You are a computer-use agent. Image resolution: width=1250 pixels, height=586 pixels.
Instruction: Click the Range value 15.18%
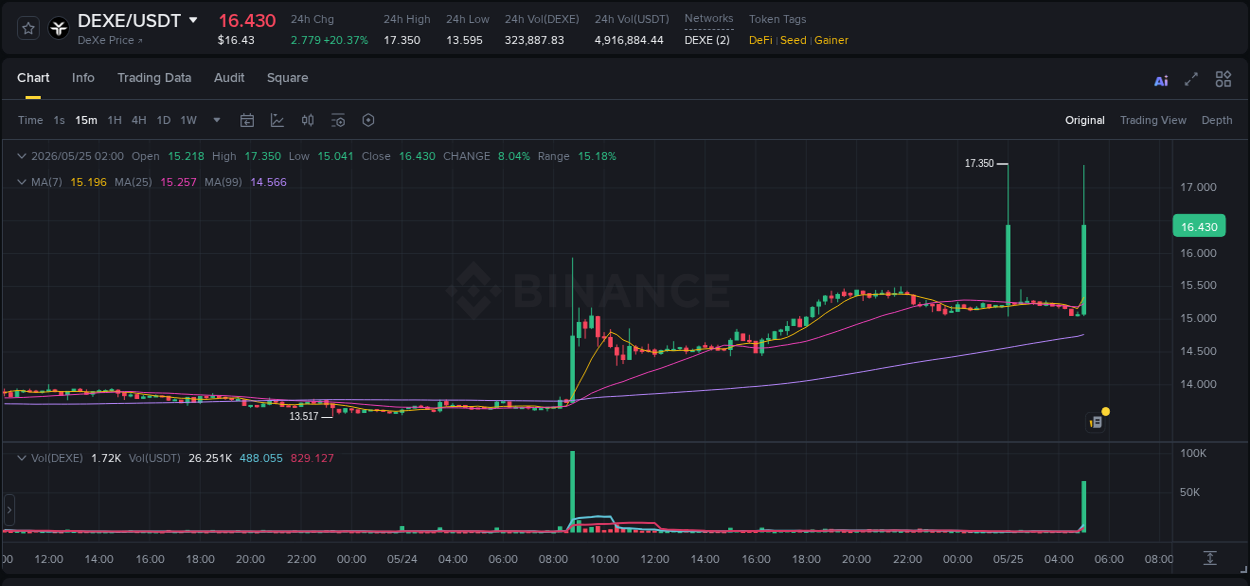[597, 156]
